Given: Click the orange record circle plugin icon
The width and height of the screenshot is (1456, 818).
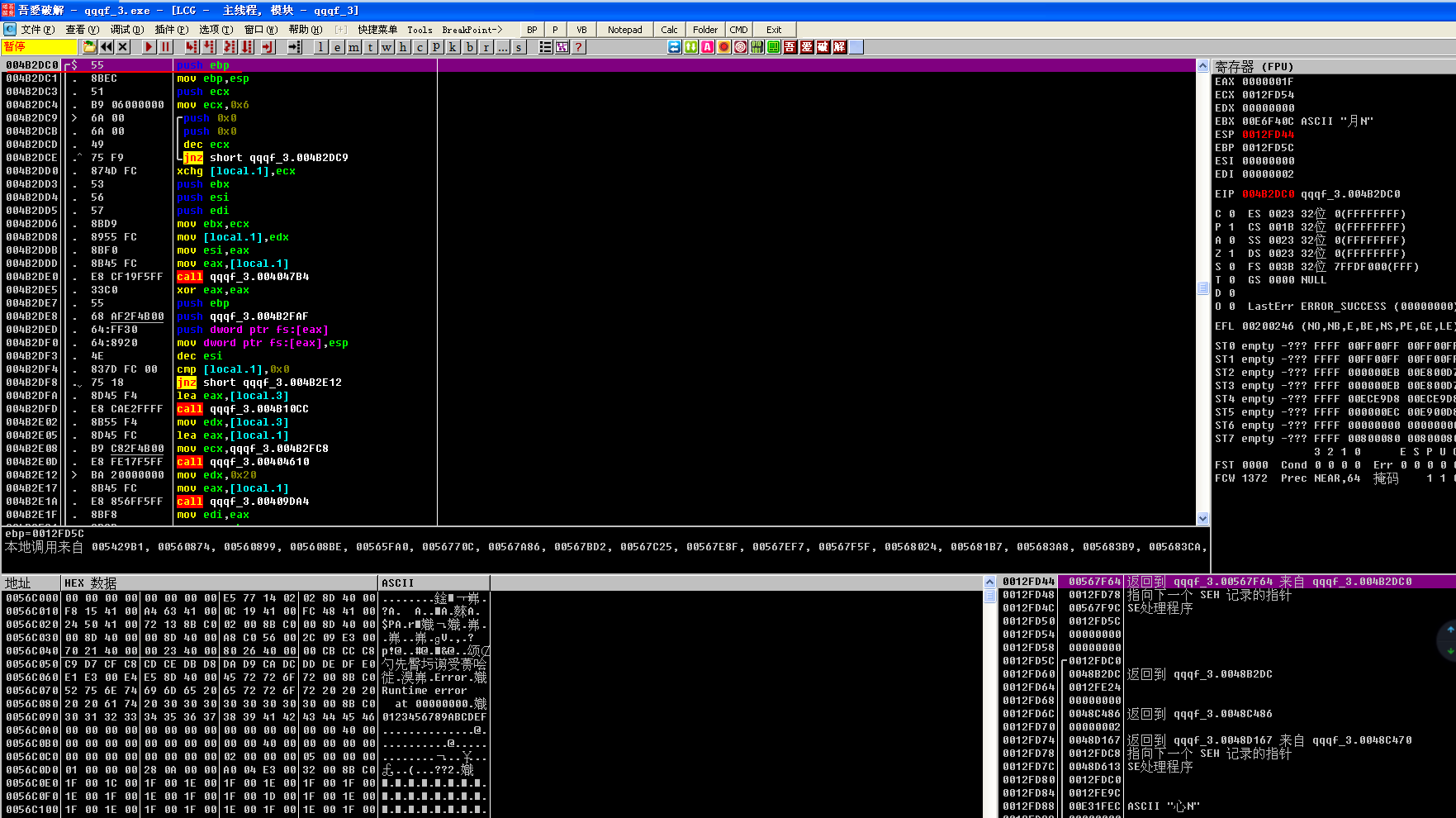Looking at the screenshot, I should [x=724, y=47].
